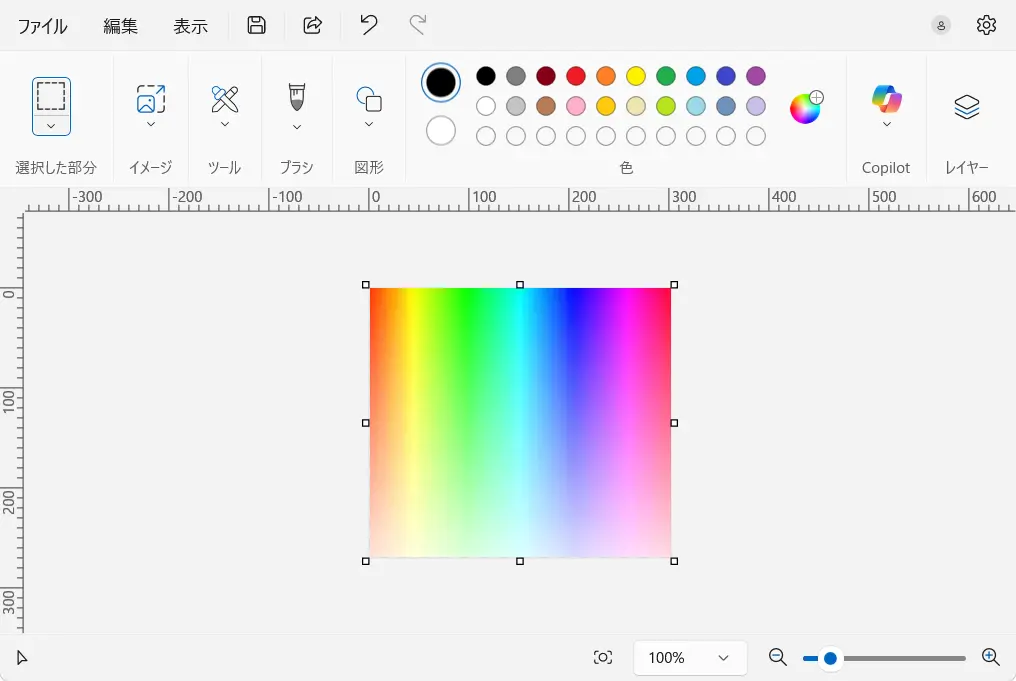1016x681 pixels.
Task: Open the edit colors wheel
Action: coord(805,108)
